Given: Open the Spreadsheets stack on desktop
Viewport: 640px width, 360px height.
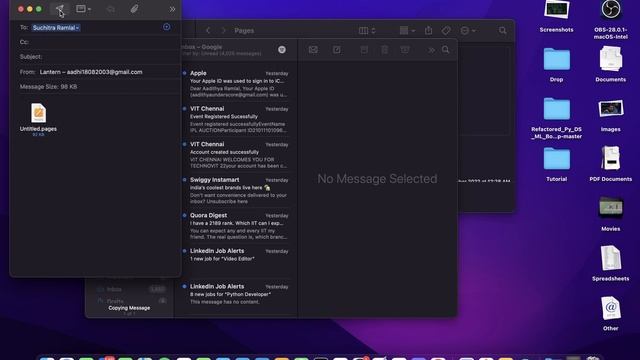Looking at the screenshot, I should (611, 263).
